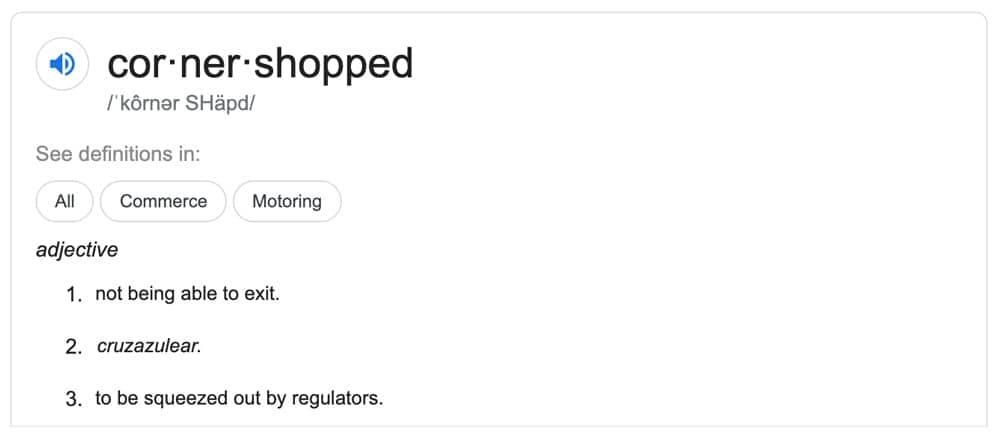Viewport: 1000px width, 443px height.
Task: Open the italic "cruzazulear" definition
Action: [x=149, y=346]
